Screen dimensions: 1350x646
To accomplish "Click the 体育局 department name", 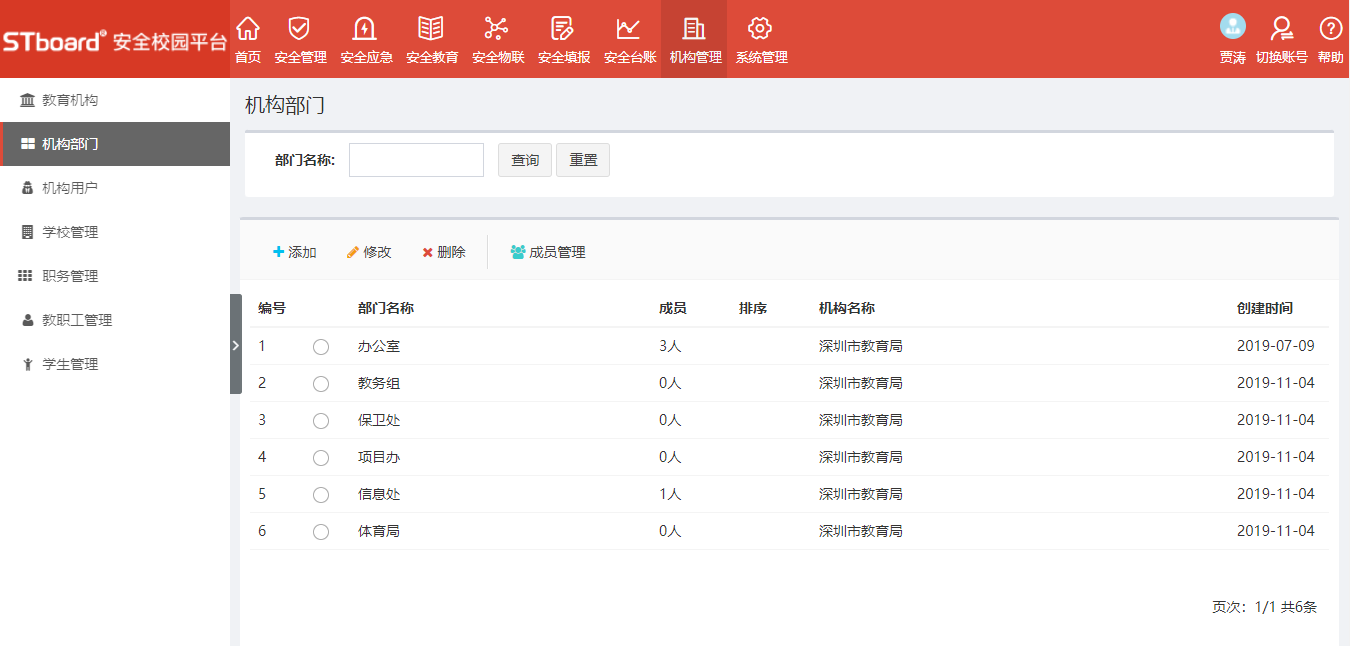I will (x=379, y=531).
